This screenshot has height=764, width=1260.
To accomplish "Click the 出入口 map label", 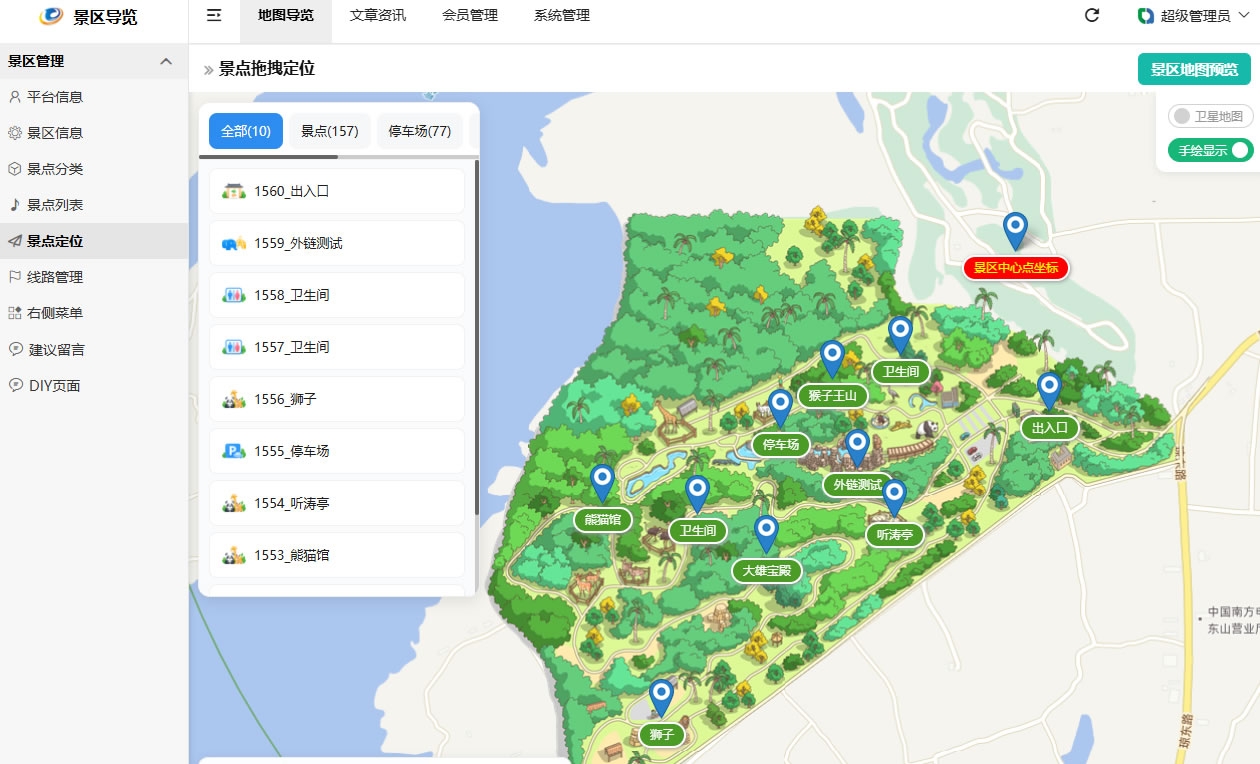I will (x=1050, y=428).
